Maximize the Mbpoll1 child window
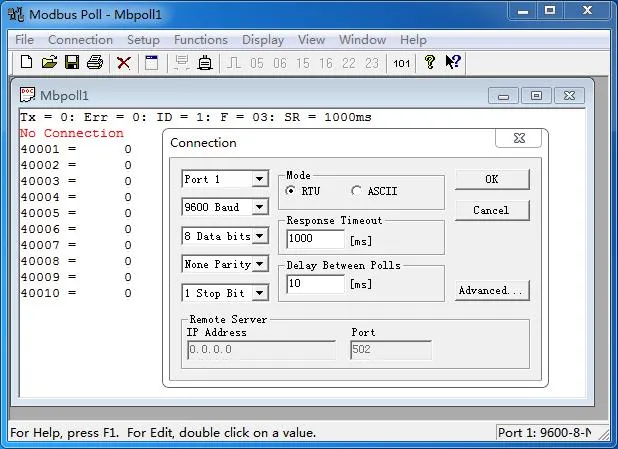 click(x=536, y=96)
